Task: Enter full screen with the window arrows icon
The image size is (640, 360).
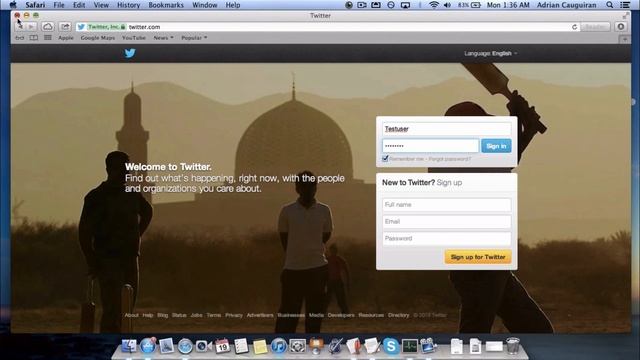Action: coord(626,16)
